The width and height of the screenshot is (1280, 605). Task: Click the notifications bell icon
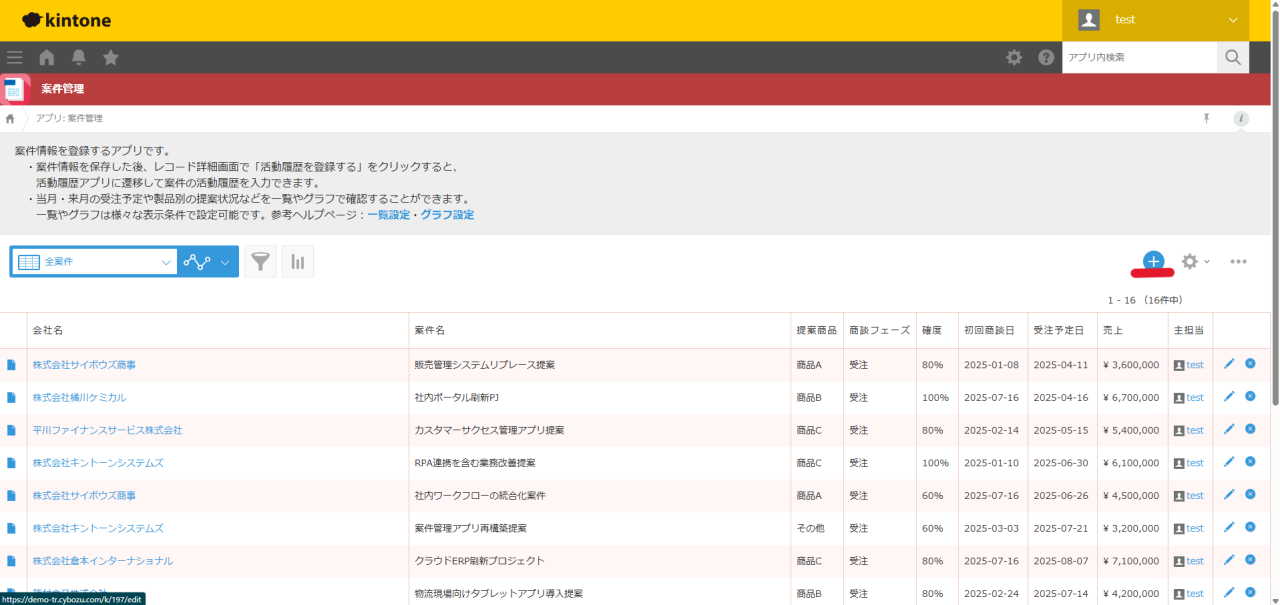coord(78,58)
